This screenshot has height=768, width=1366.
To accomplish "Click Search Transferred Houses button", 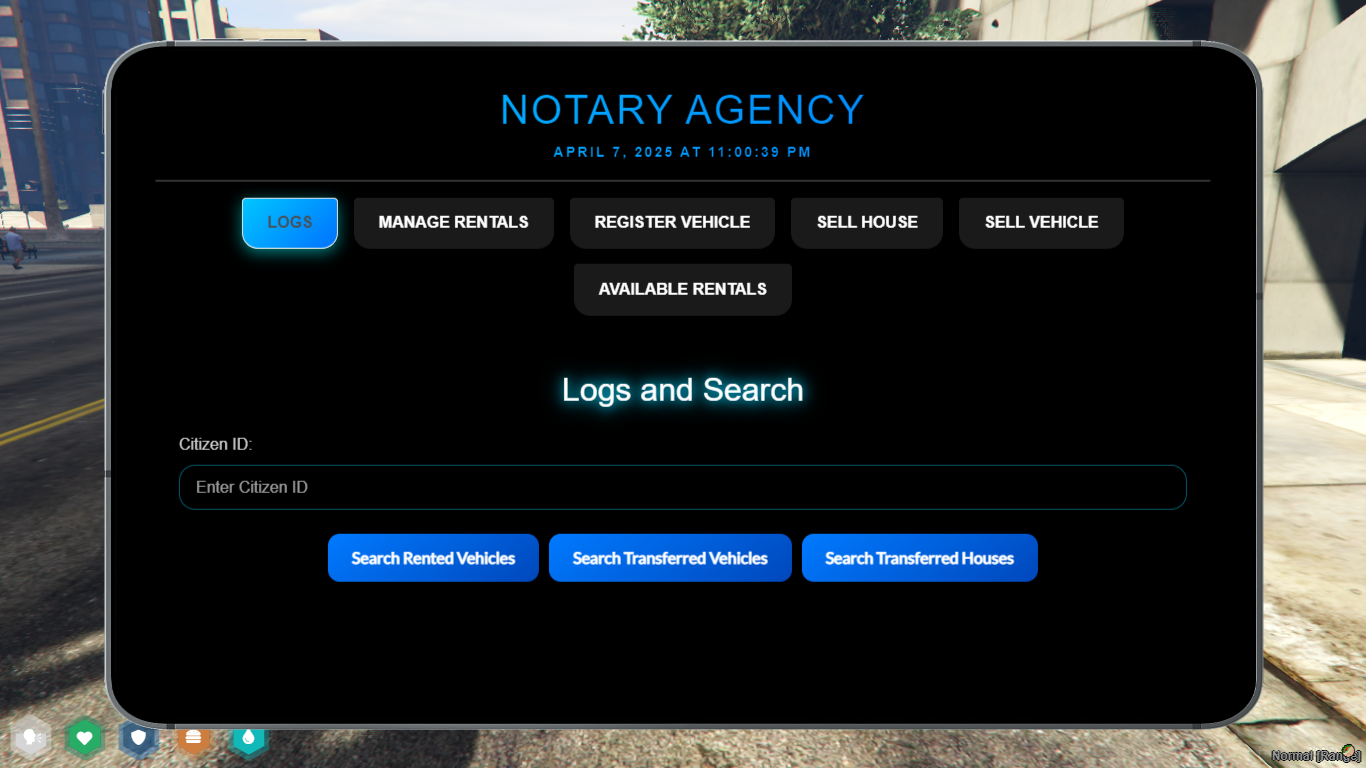I will [x=920, y=558].
